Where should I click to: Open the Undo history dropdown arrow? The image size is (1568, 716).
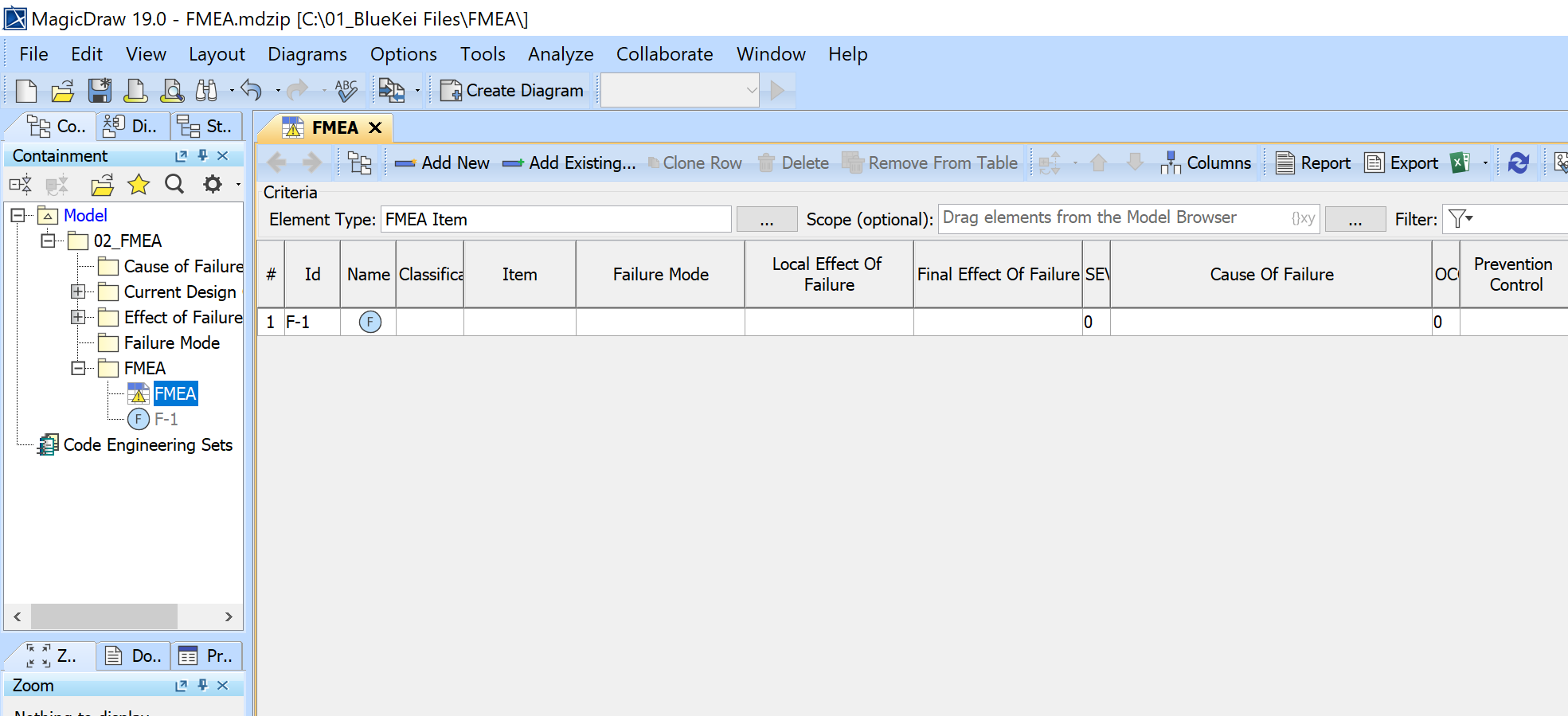[x=277, y=91]
